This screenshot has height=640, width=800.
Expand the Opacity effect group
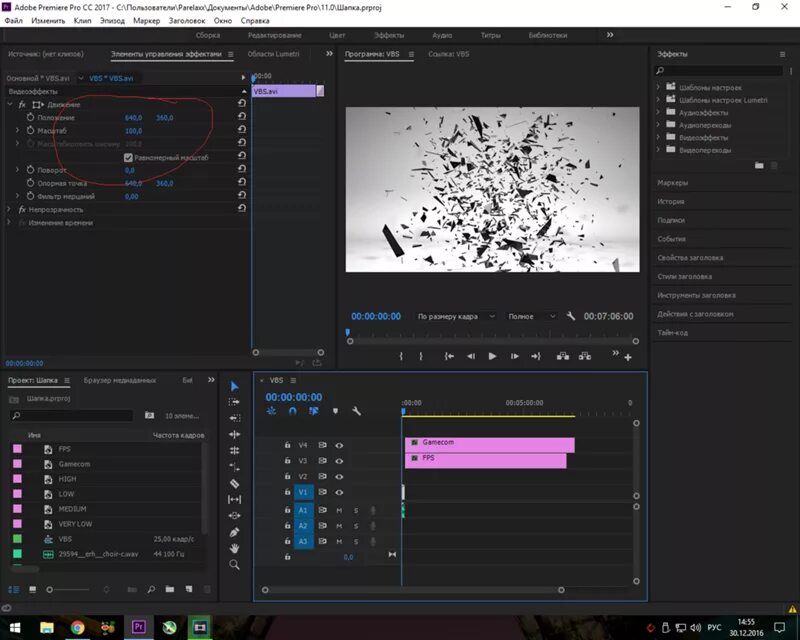9,209
